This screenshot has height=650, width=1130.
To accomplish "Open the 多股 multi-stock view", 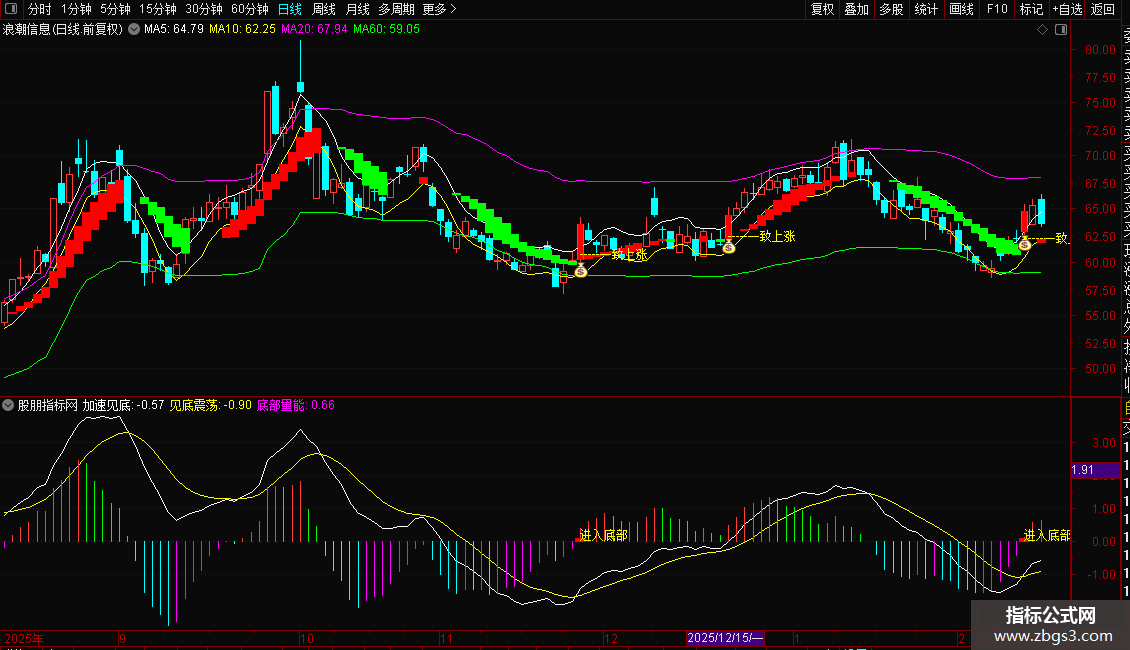I will [891, 9].
